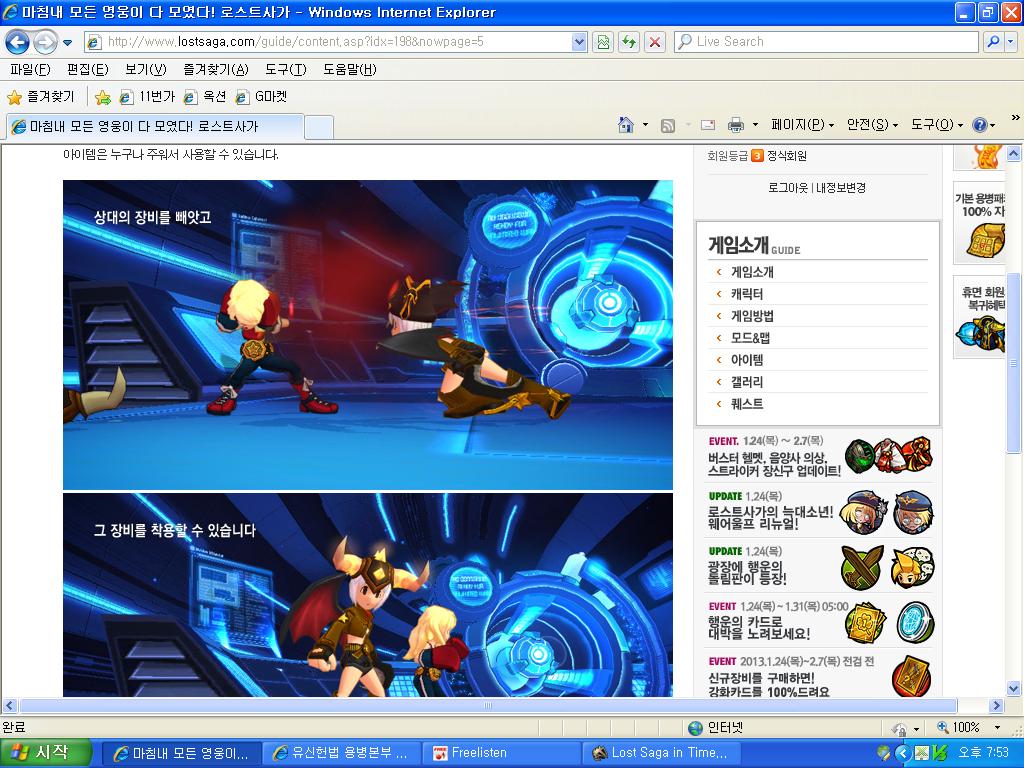Click the RSS feeds icon
The height and width of the screenshot is (768, 1024).
[667, 125]
